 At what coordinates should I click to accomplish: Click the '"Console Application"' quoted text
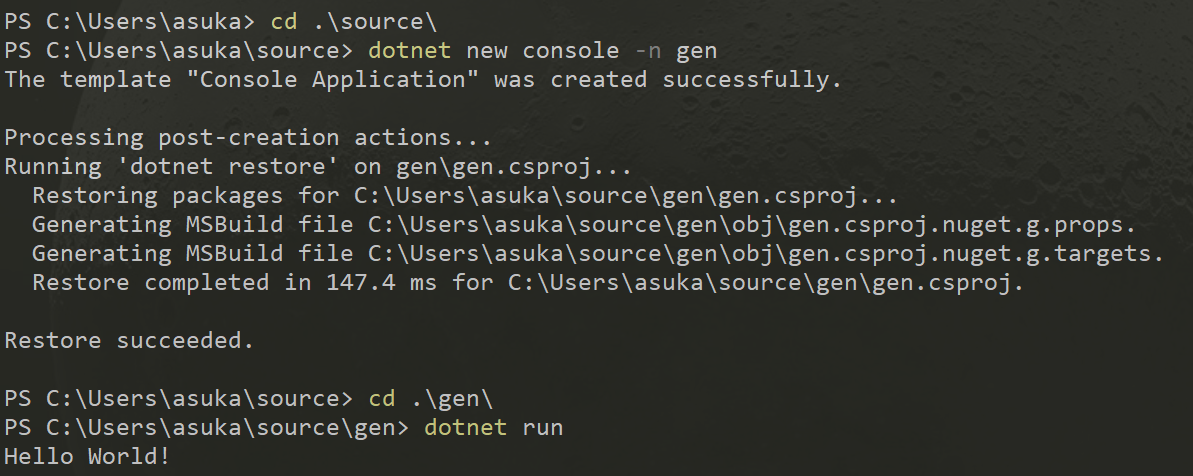tap(332, 80)
